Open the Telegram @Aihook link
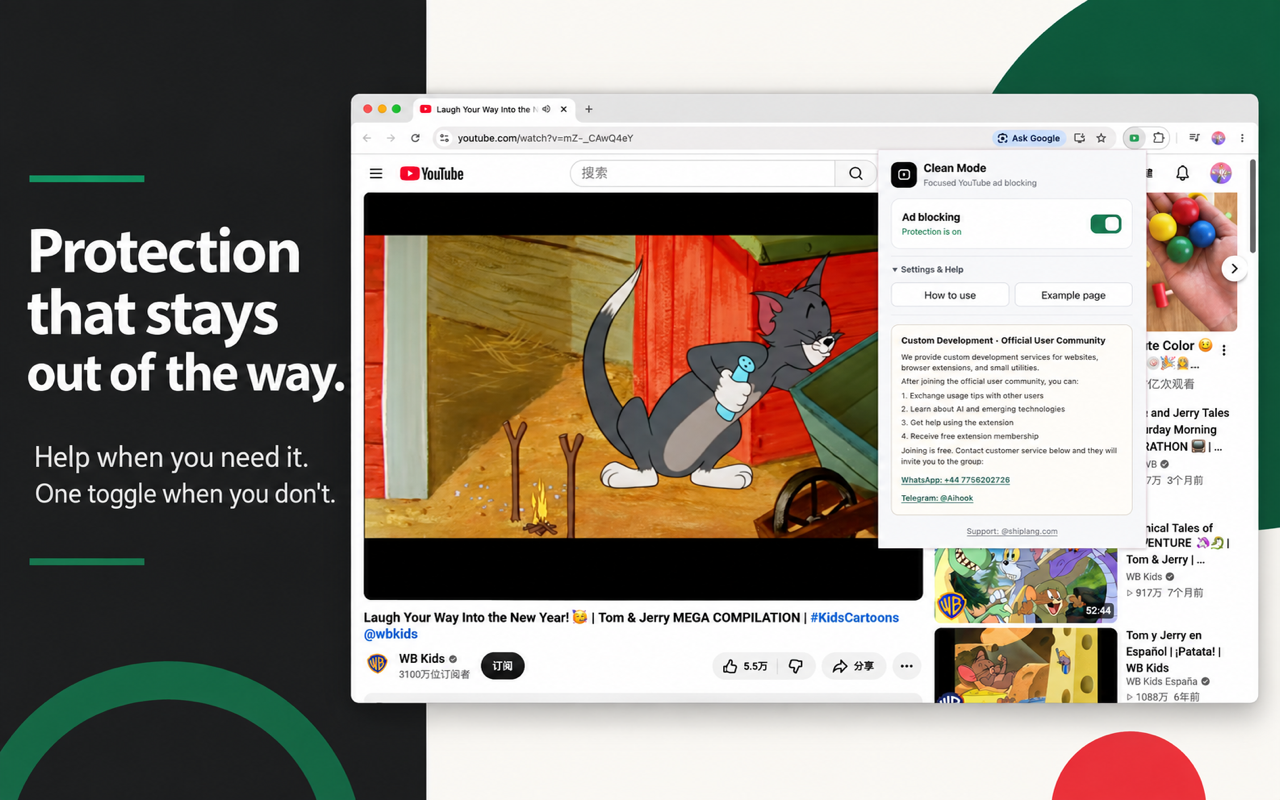 937,498
